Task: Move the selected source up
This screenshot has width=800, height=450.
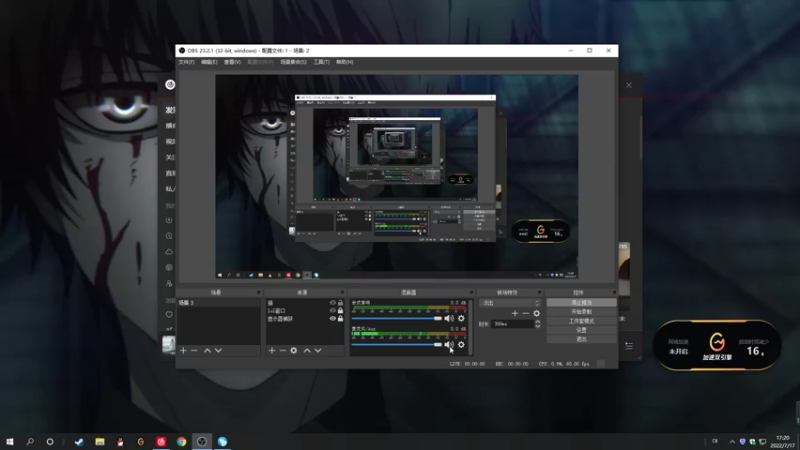Action: coord(307,351)
